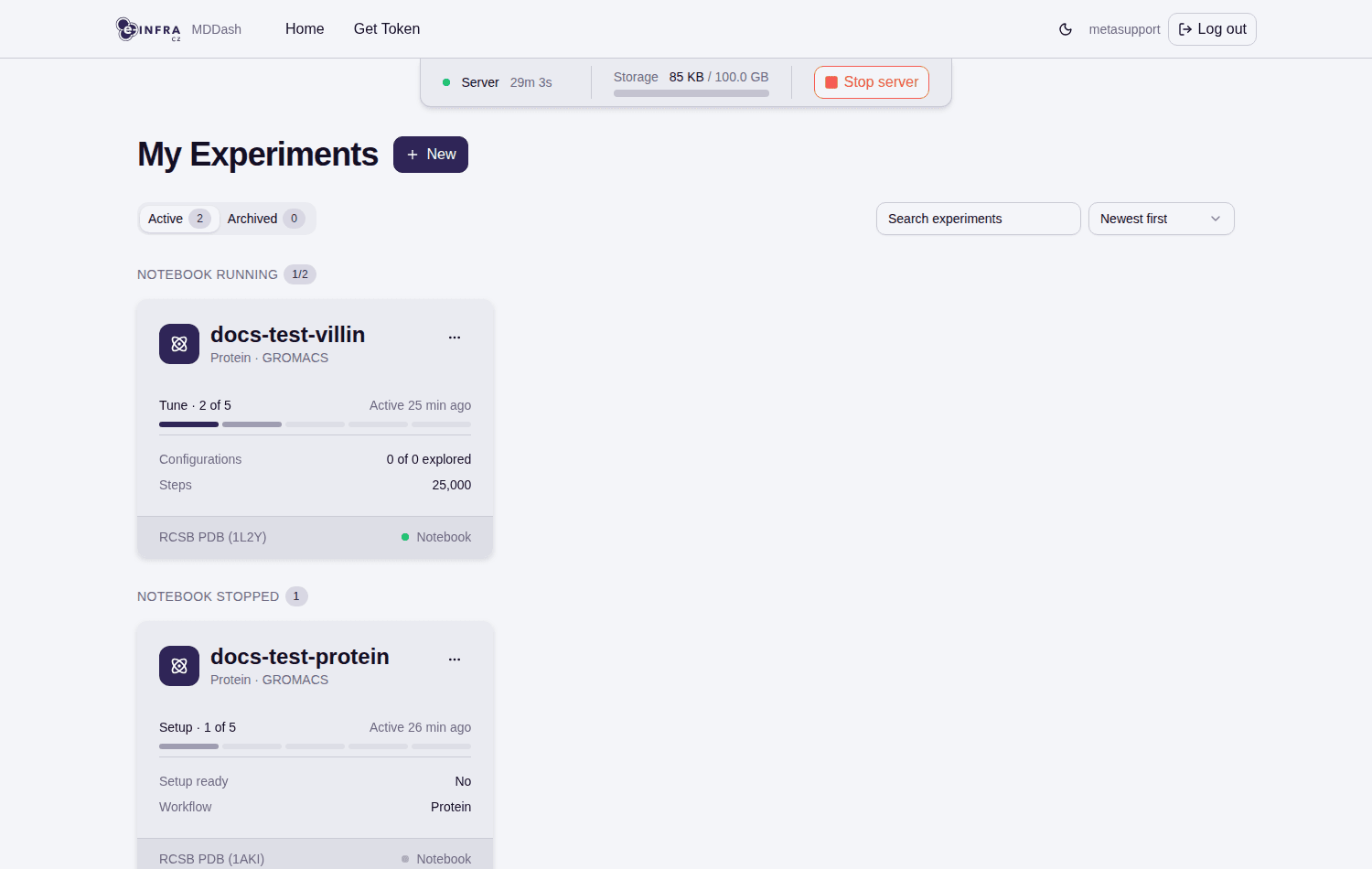Click the 25,000 steps value
Image resolution: width=1372 pixels, height=869 pixels.
tap(452, 485)
